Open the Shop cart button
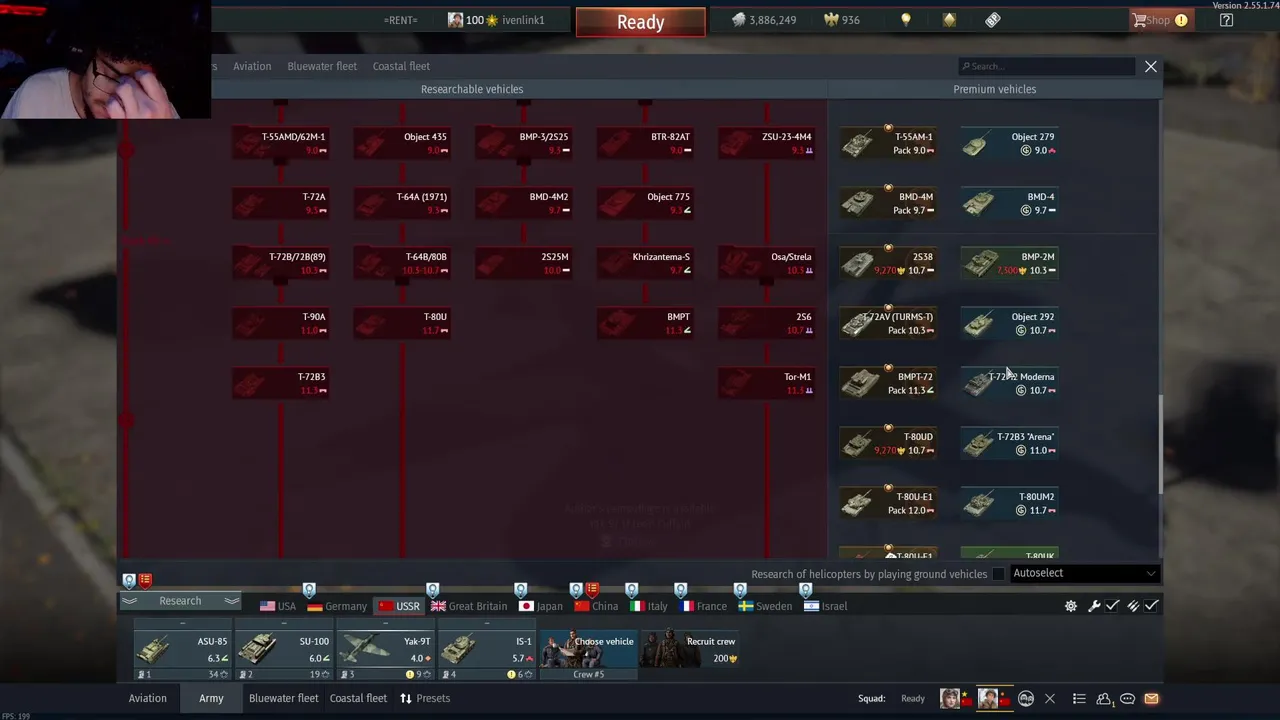The image size is (1280, 720). pos(1160,20)
